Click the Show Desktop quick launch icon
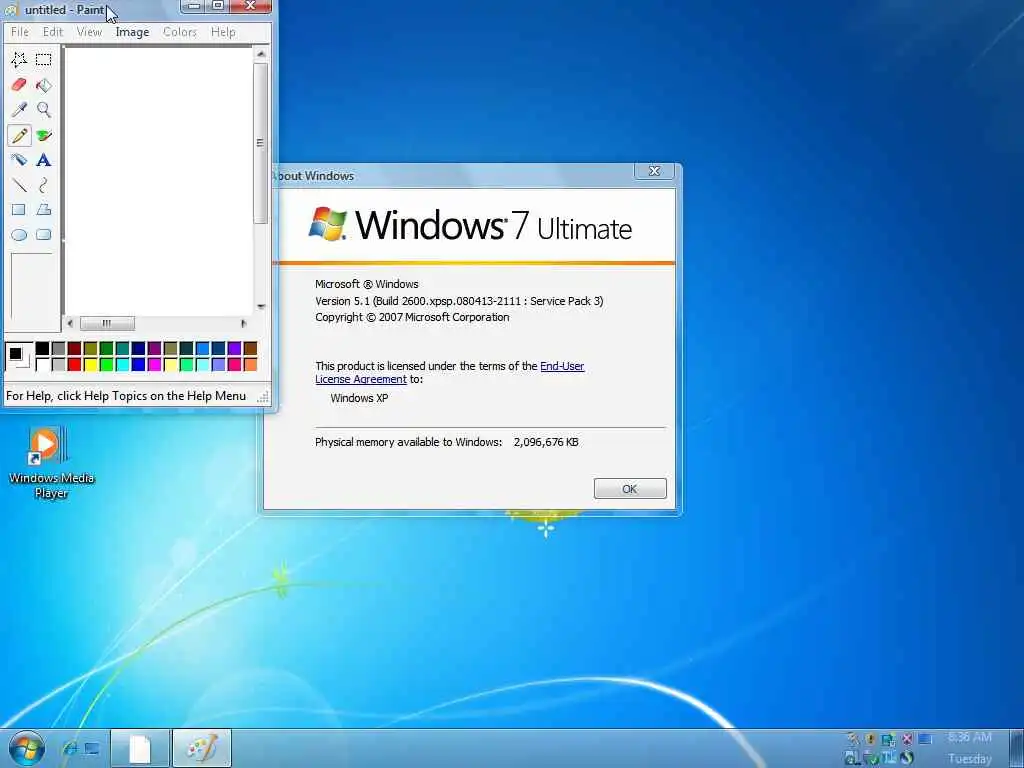 pos(92,748)
